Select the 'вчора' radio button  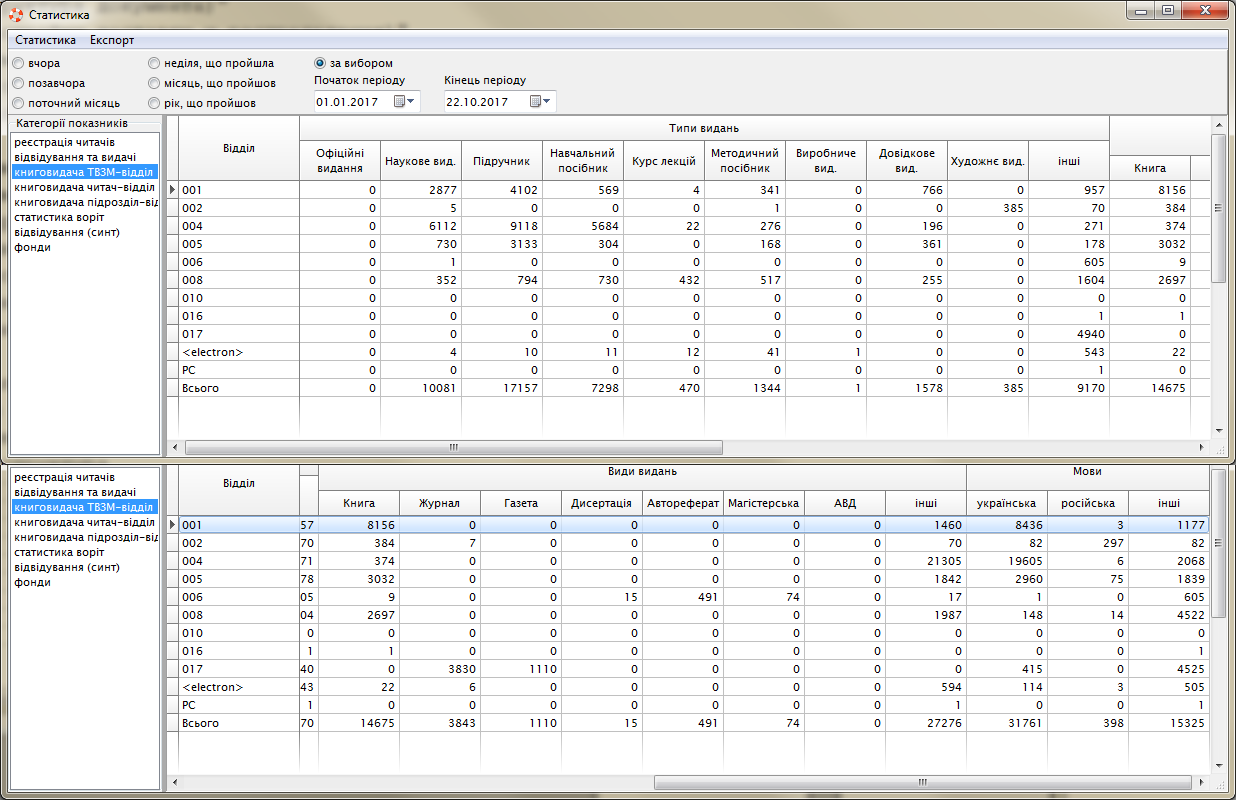(19, 63)
